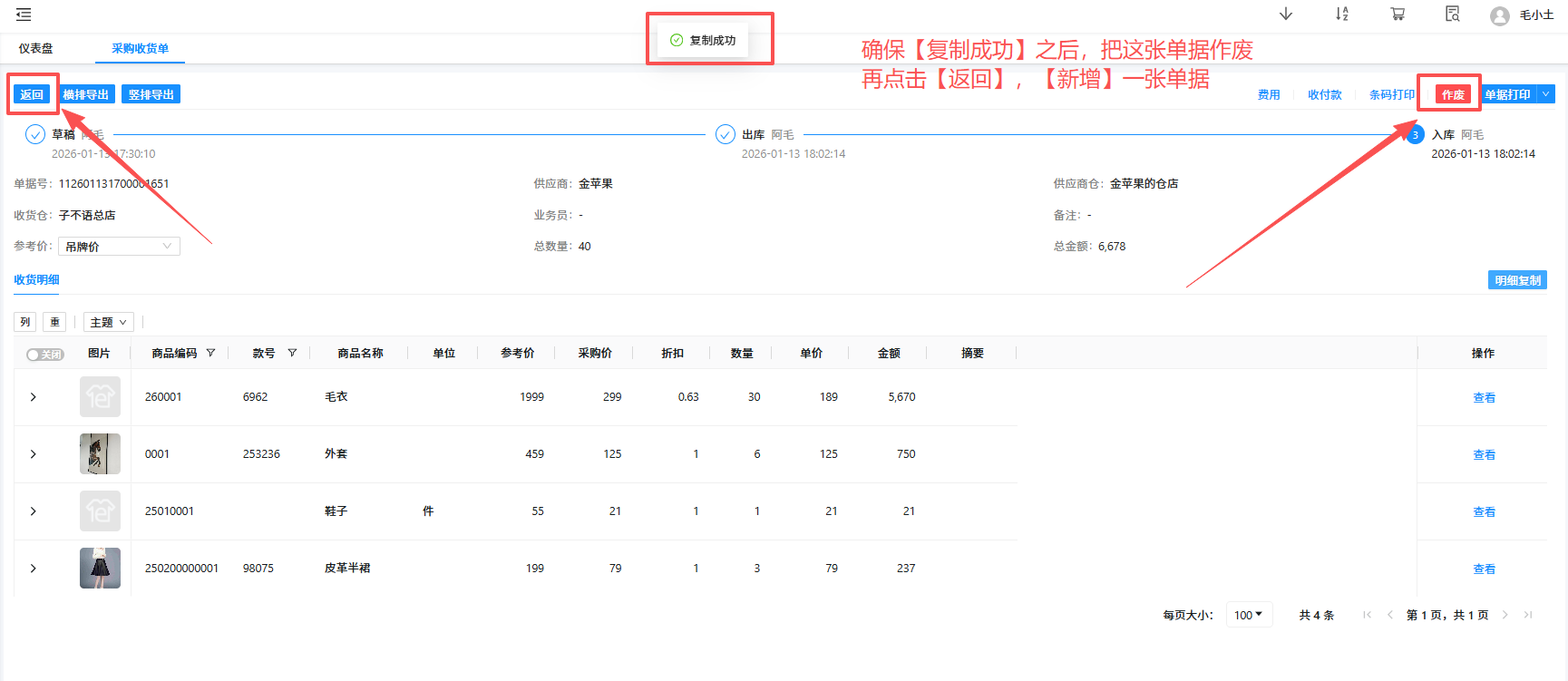Open the document search icon in top bar
Viewport: 1568px width, 681px height.
point(1452,14)
